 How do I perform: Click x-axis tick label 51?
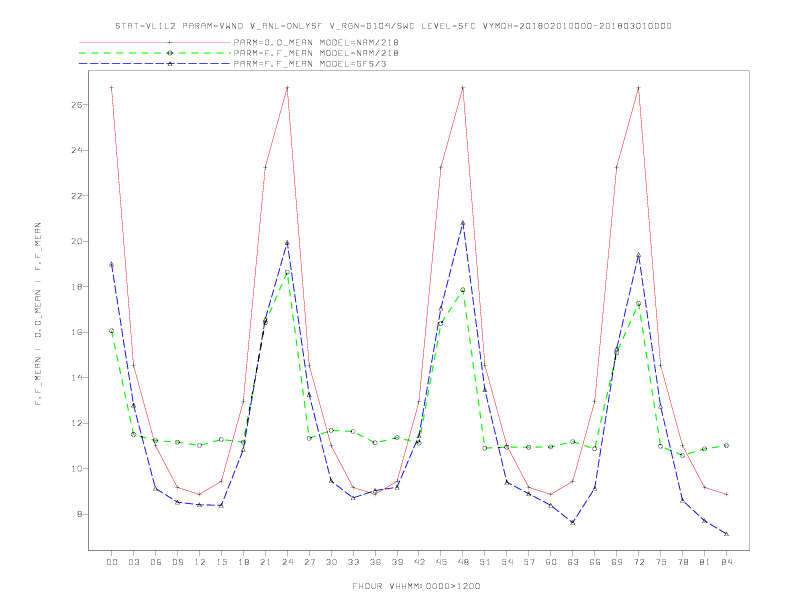(x=485, y=562)
